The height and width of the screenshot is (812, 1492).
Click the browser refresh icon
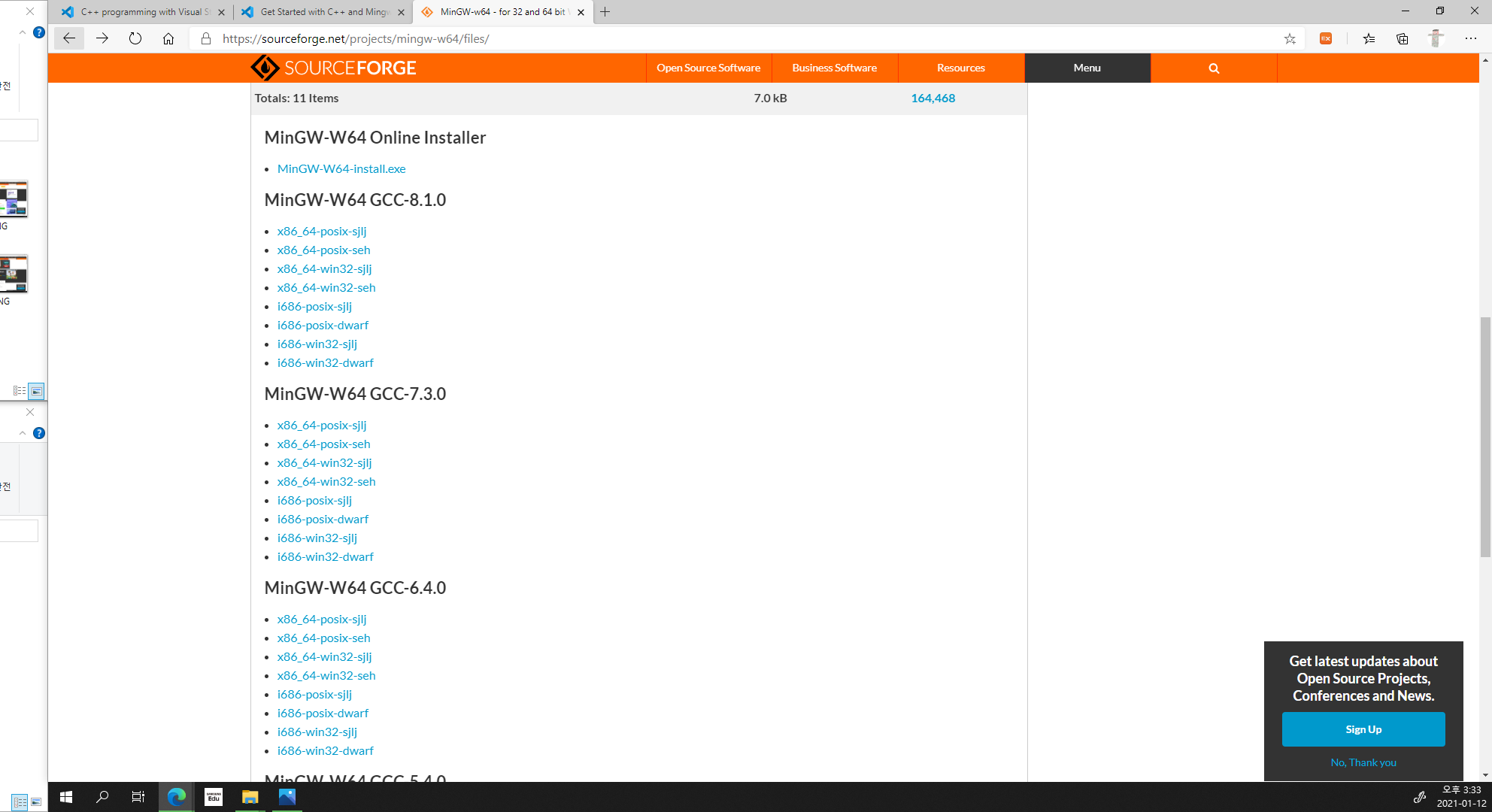135,38
